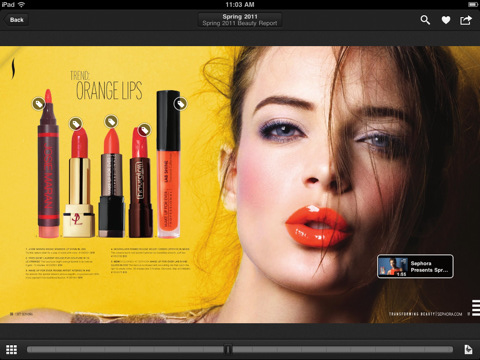Tap price tag on orange lip gloss tube
The width and height of the screenshot is (480, 360).
click(x=180, y=104)
